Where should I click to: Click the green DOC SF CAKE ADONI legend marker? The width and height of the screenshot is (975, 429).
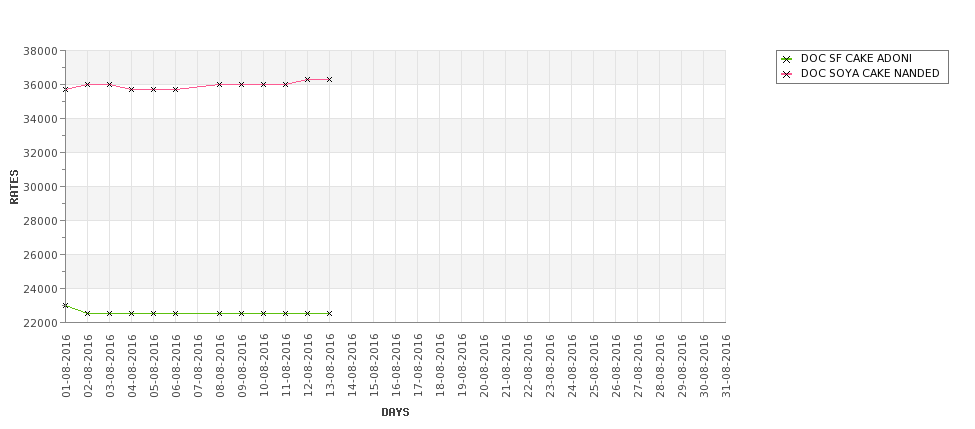(x=787, y=59)
